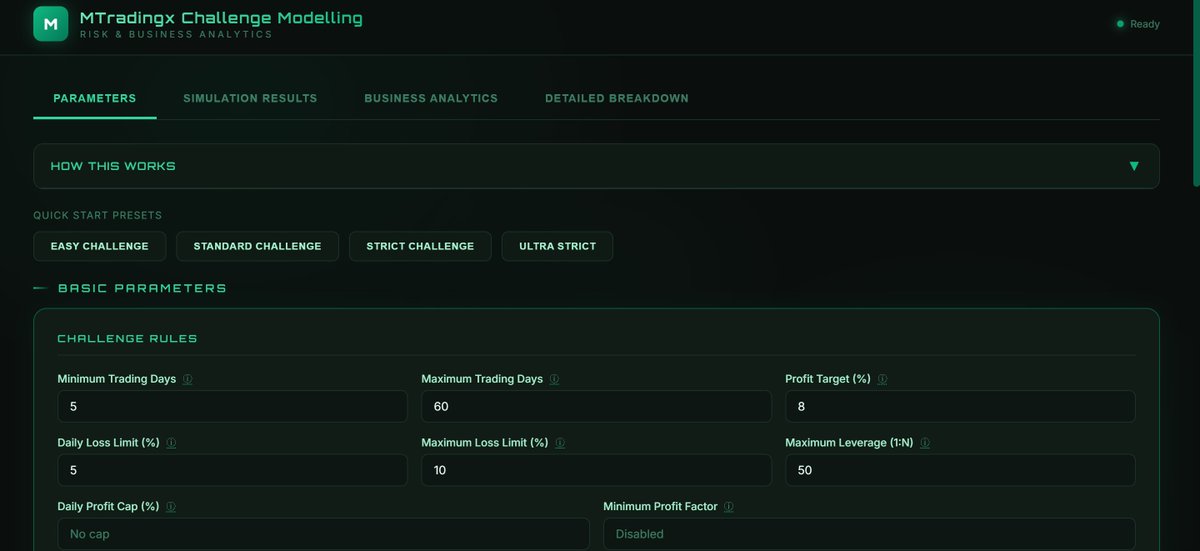Focus the Daily Loss Limit (%) field
The width and height of the screenshot is (1200, 551).
point(232,470)
